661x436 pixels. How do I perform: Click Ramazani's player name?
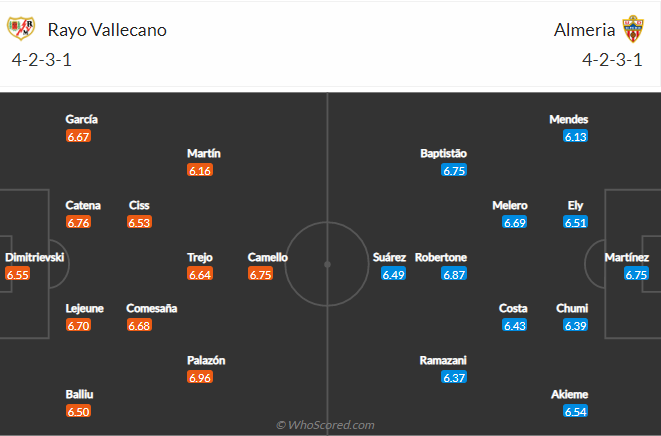[443, 361]
